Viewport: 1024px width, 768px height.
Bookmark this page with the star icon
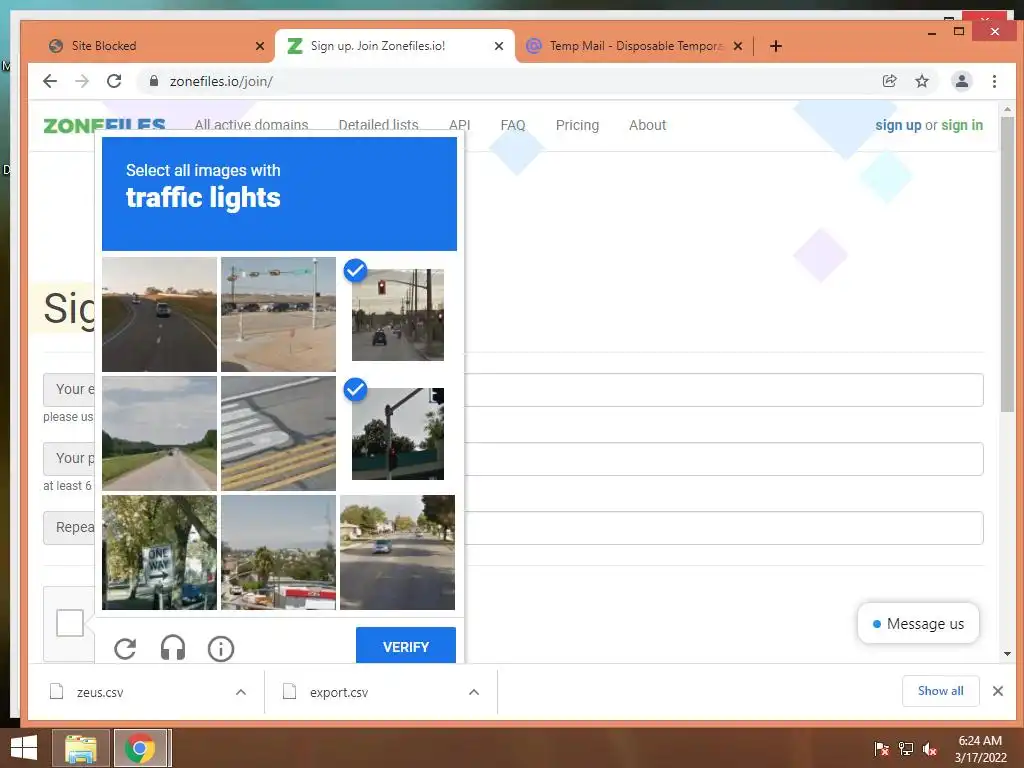click(x=921, y=81)
